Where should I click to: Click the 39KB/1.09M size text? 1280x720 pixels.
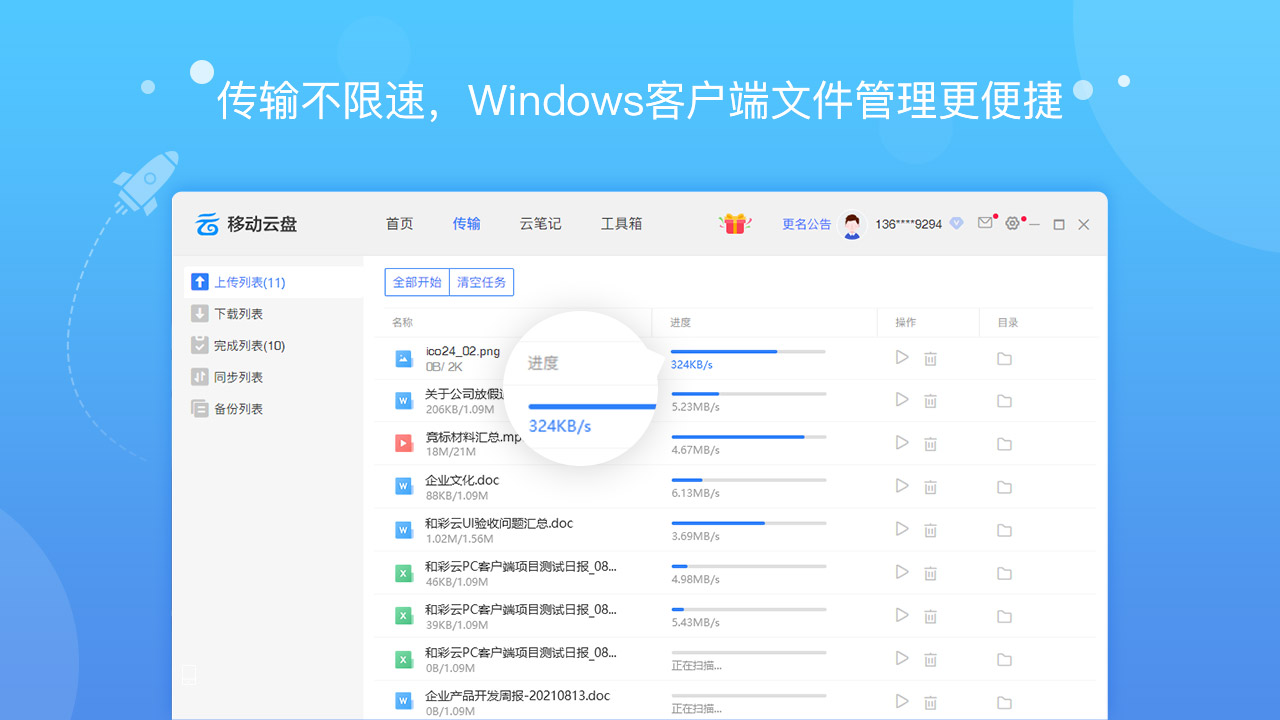tap(457, 624)
